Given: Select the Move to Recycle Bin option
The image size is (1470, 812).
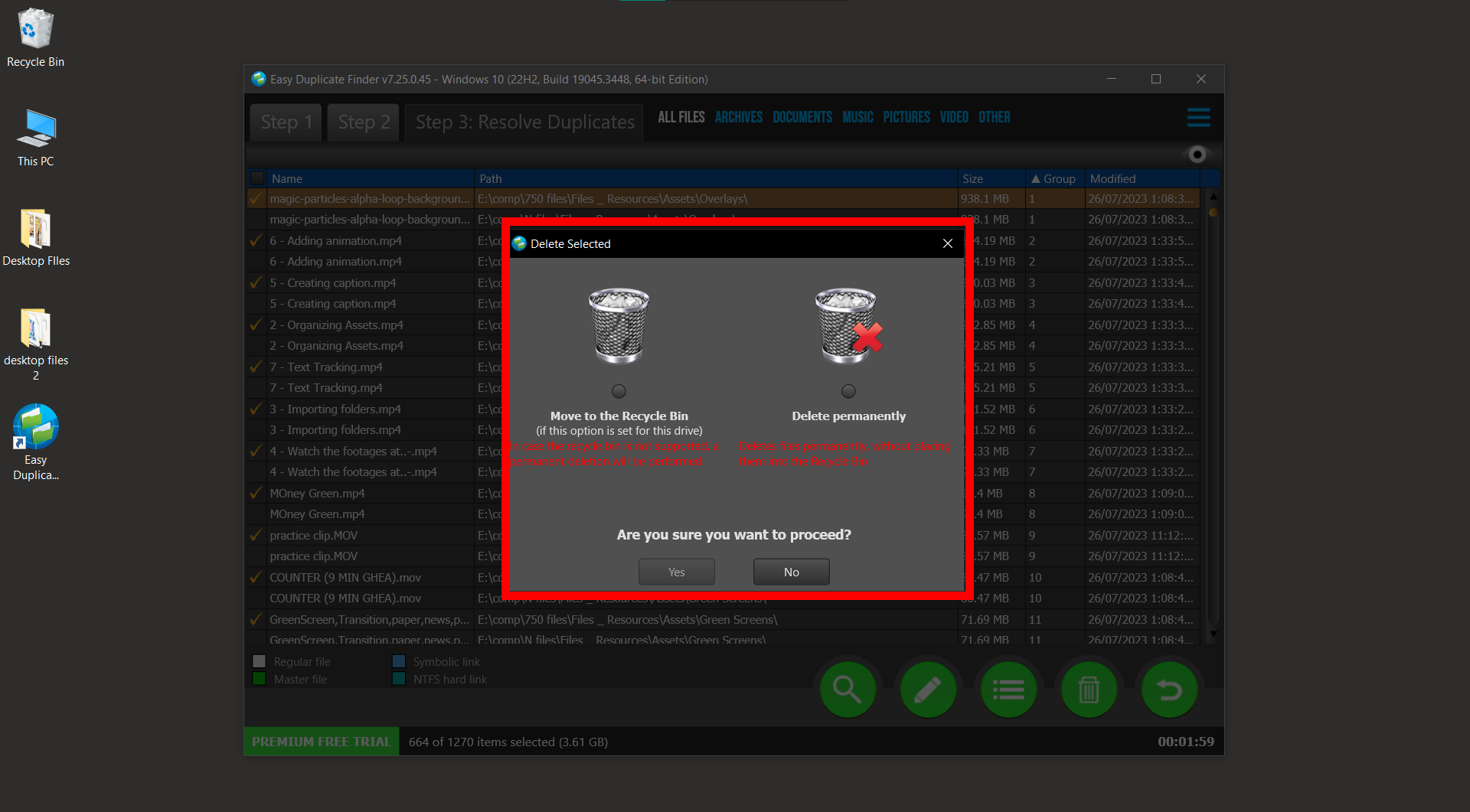Looking at the screenshot, I should point(619,390).
